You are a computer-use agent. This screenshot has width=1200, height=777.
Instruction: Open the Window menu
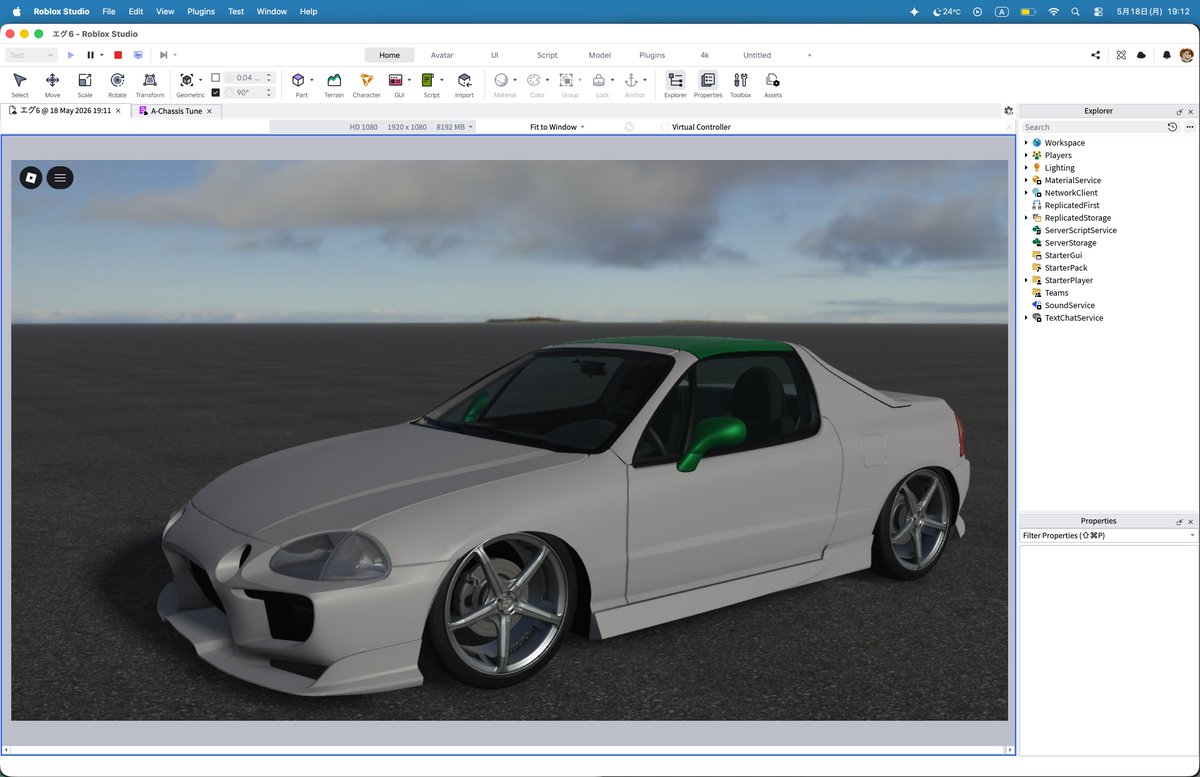click(x=272, y=11)
